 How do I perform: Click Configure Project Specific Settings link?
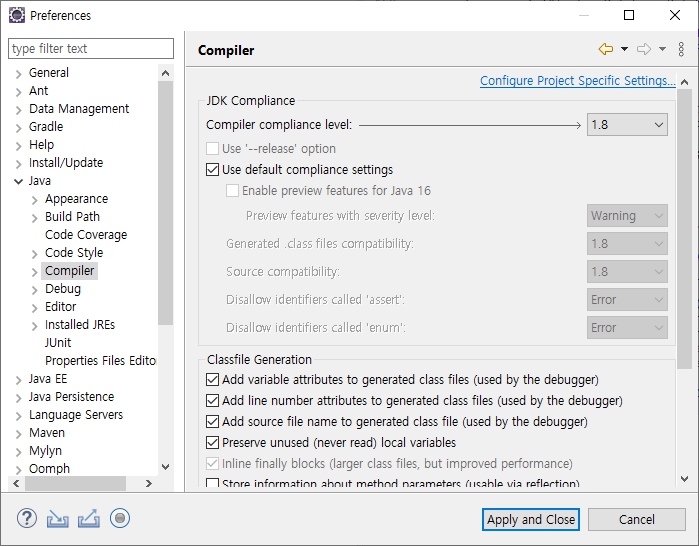coord(578,81)
